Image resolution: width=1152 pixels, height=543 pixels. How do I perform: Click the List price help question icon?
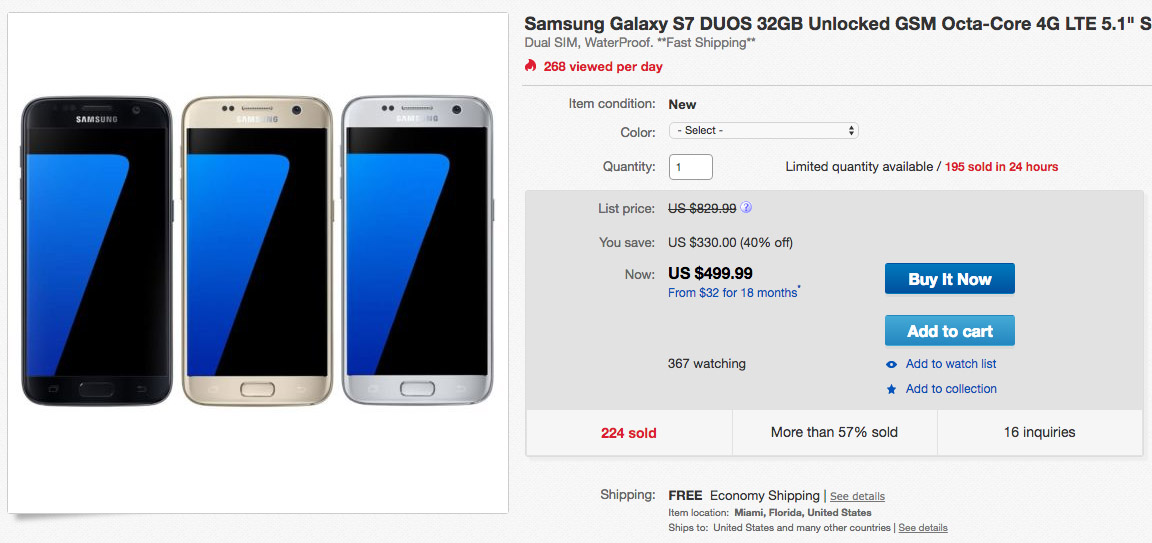pyautogui.click(x=746, y=208)
